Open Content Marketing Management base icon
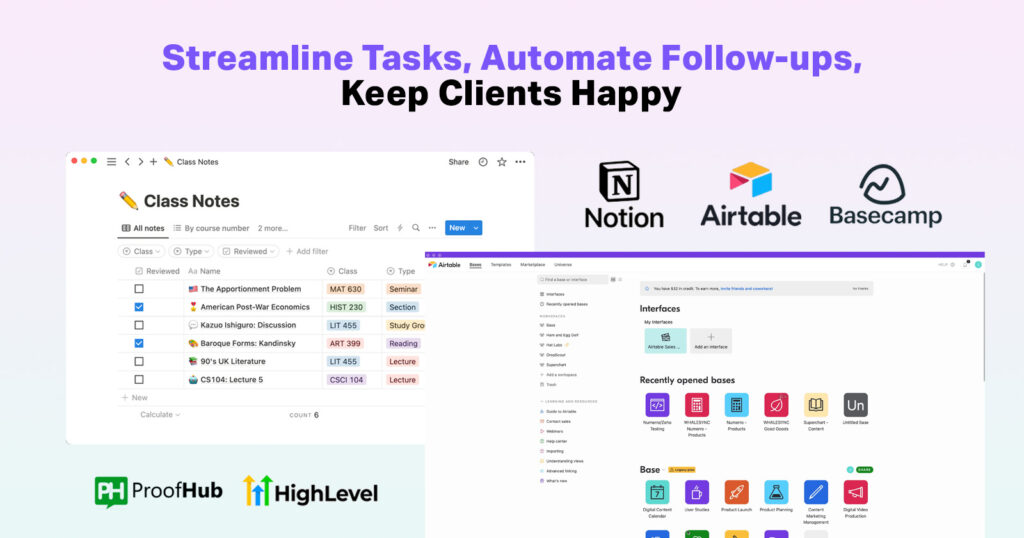 [x=816, y=492]
